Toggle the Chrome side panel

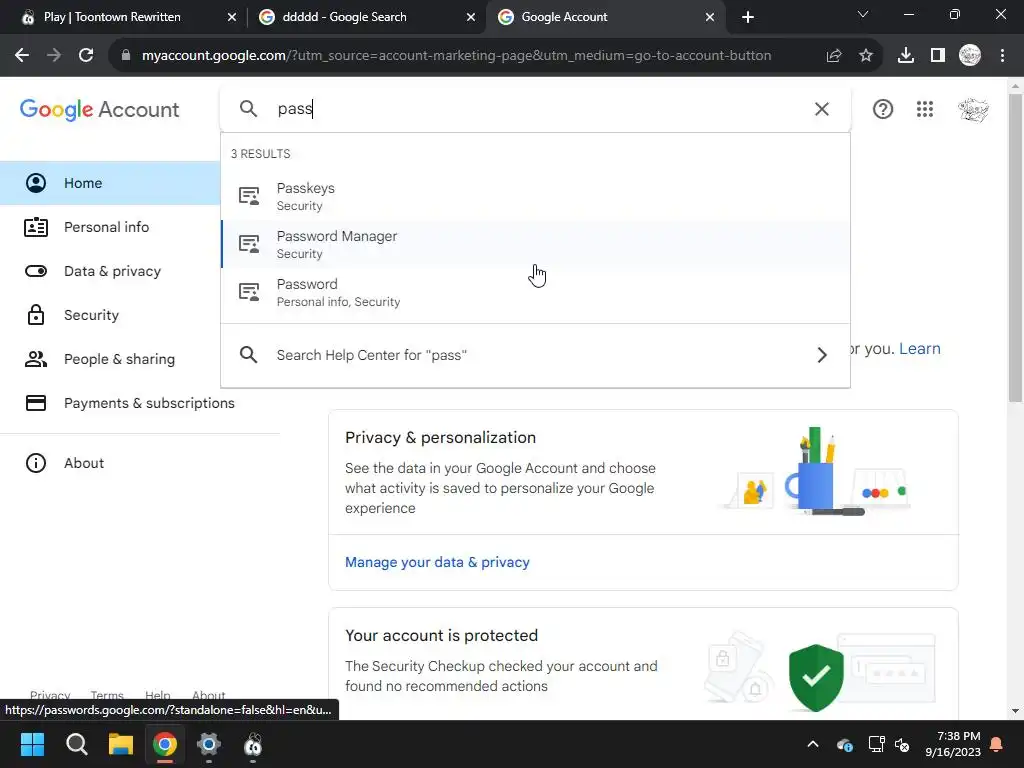point(937,56)
